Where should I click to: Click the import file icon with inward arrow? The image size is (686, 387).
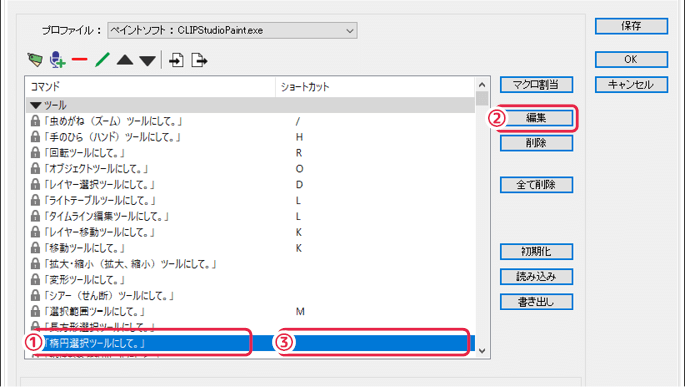click(176, 60)
